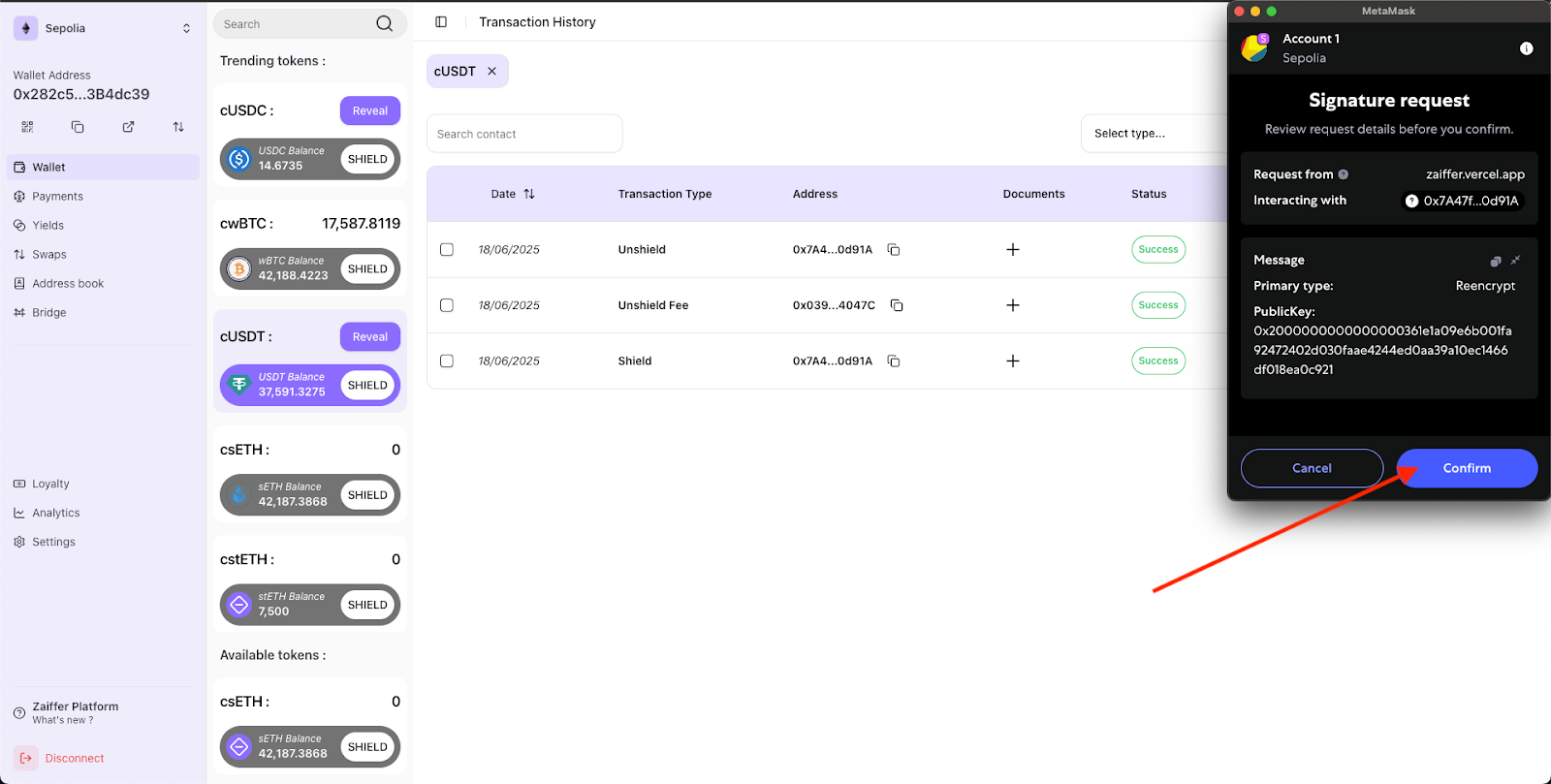Click the USDC coin icon
This screenshot has height=784, width=1551.
(239, 159)
